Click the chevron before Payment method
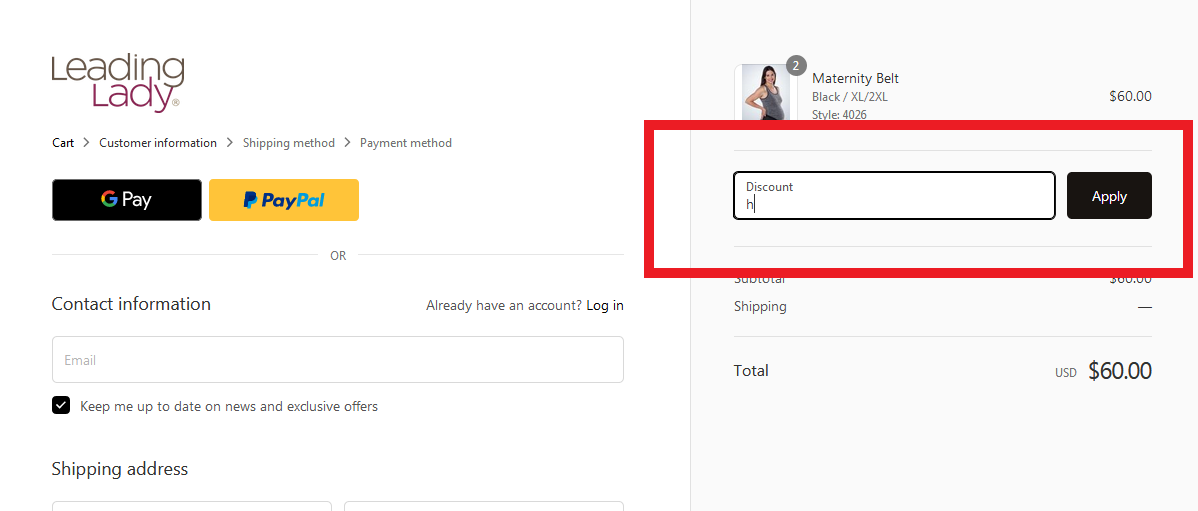This screenshot has width=1198, height=511. point(348,143)
